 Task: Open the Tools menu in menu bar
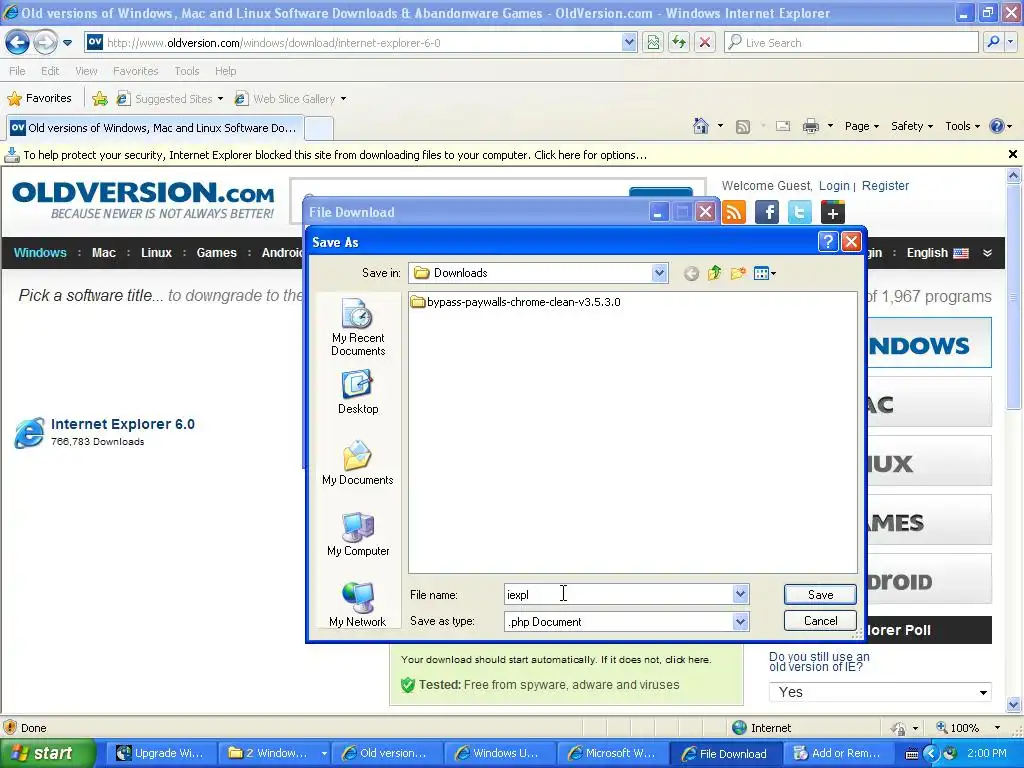tap(187, 71)
